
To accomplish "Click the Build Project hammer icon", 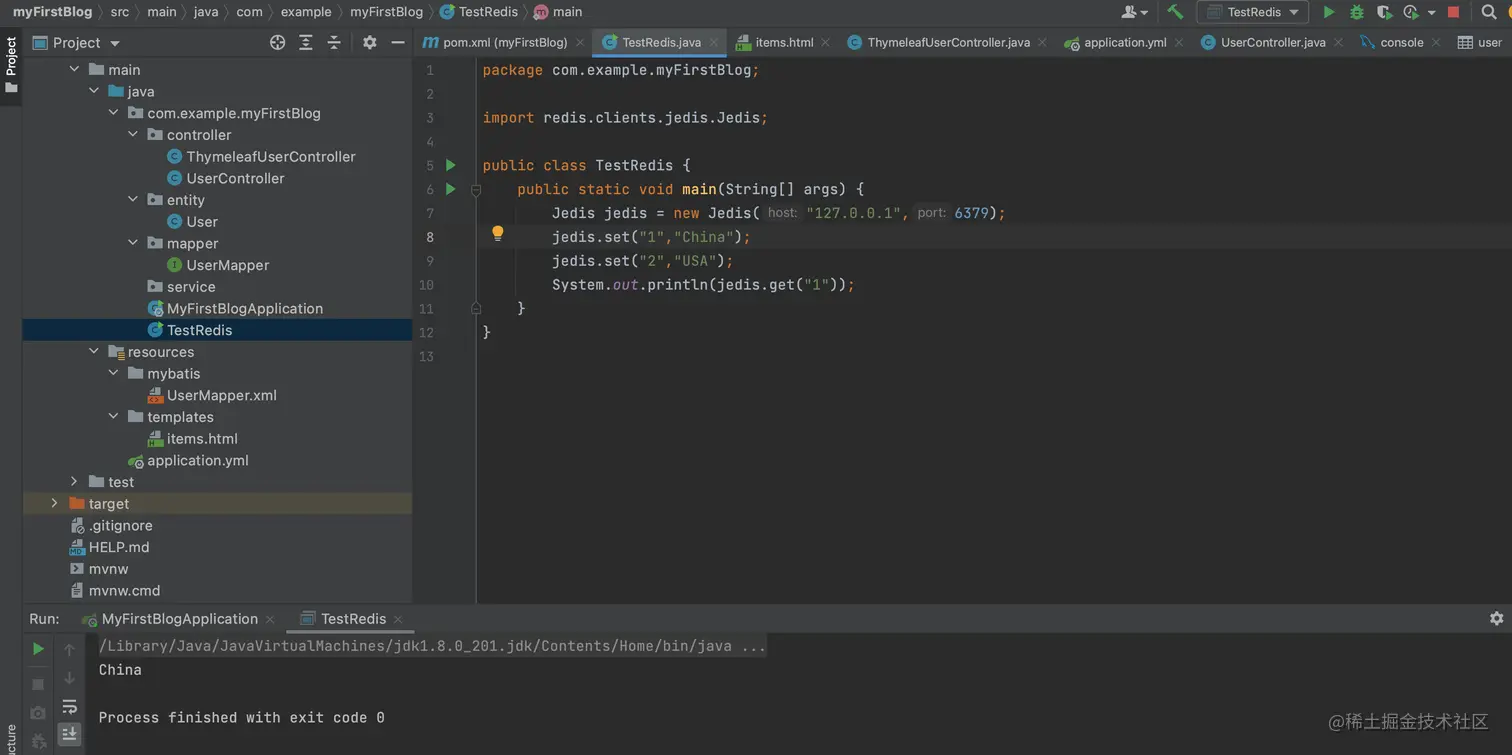I will 1175,12.
